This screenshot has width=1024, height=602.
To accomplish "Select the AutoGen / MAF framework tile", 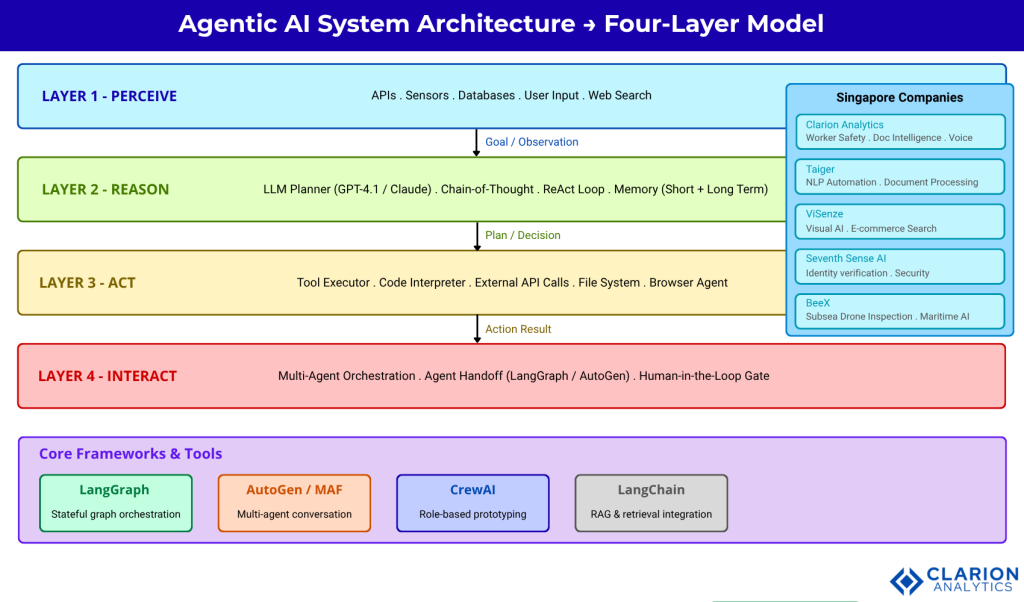I will [x=294, y=502].
